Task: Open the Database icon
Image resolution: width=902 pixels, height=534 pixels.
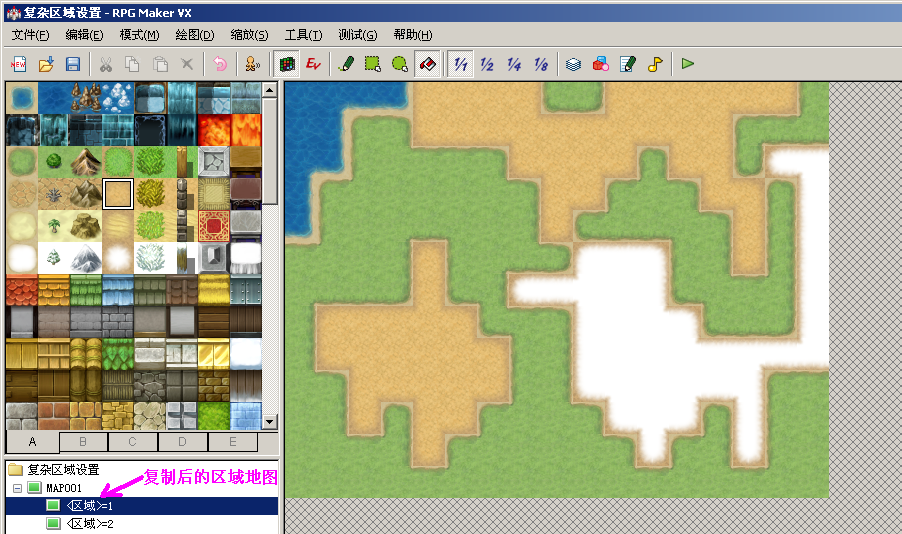Action: (x=574, y=64)
